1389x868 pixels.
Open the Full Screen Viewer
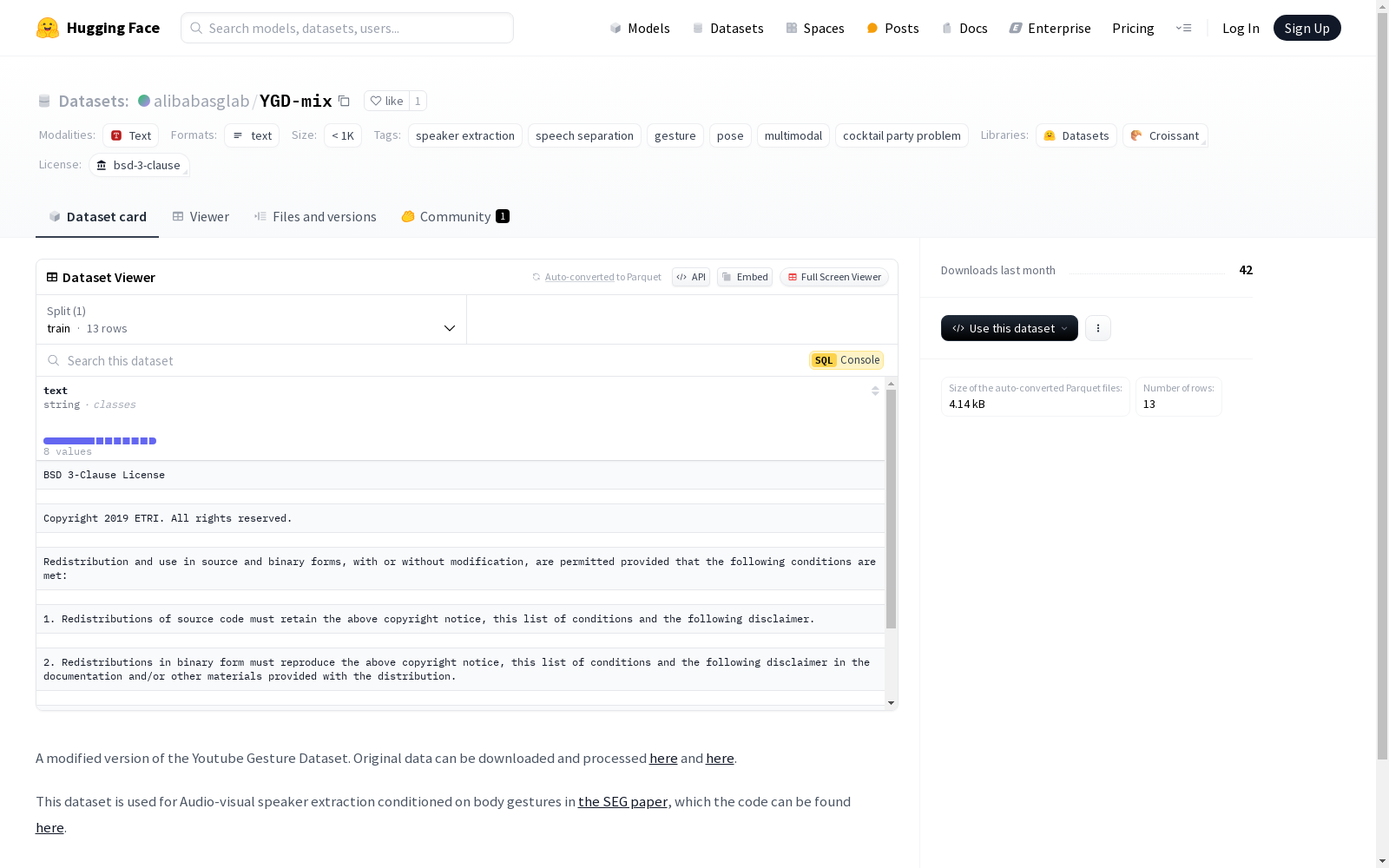pyautogui.click(x=834, y=277)
